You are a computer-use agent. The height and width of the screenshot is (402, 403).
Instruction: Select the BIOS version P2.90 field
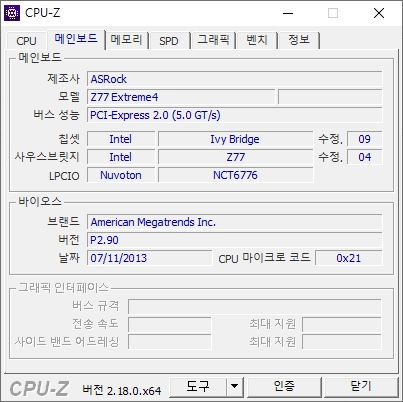[x=235, y=240]
